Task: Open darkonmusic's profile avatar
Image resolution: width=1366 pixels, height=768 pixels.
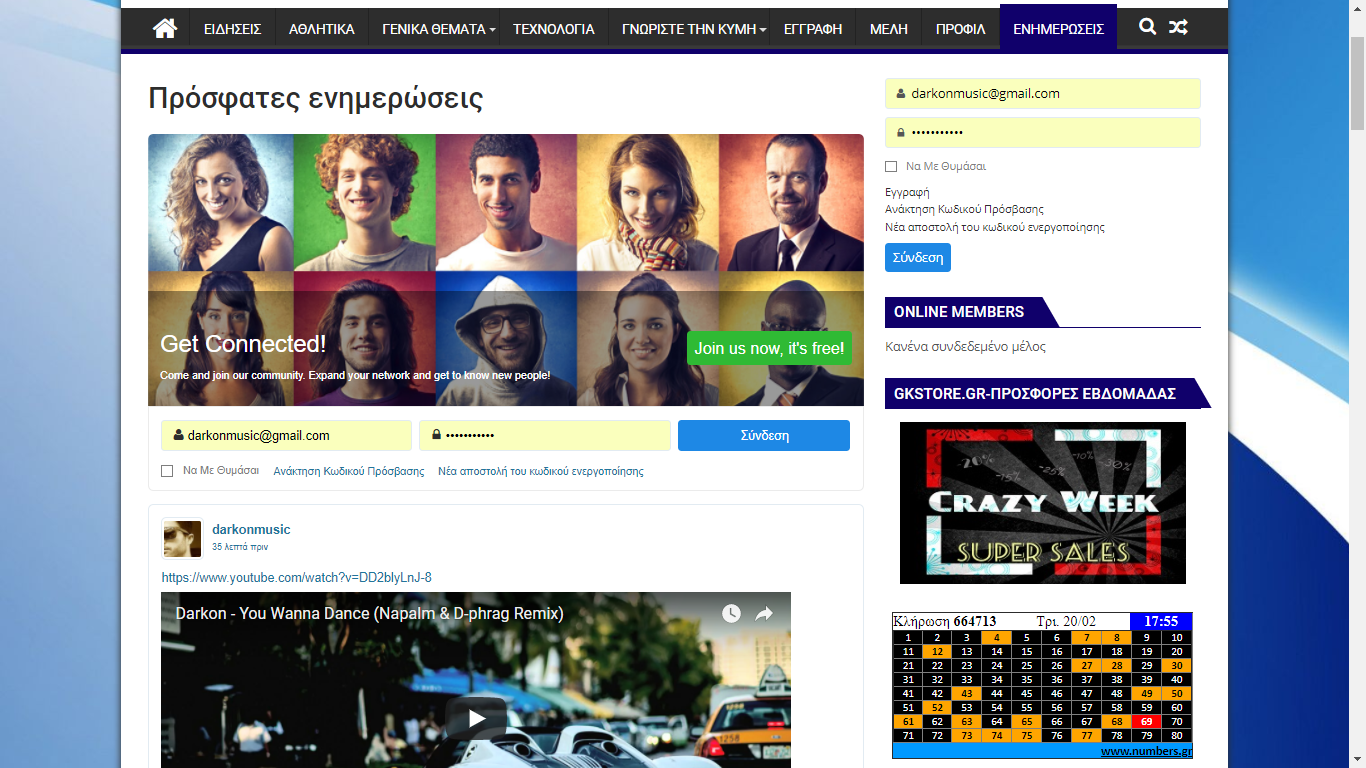Action: coord(182,538)
